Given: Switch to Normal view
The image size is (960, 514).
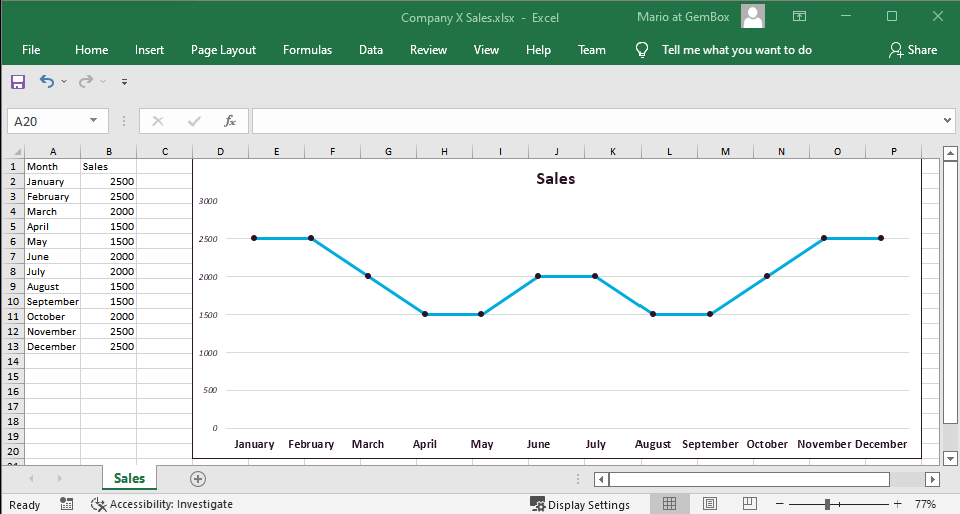Looking at the screenshot, I should point(670,504).
